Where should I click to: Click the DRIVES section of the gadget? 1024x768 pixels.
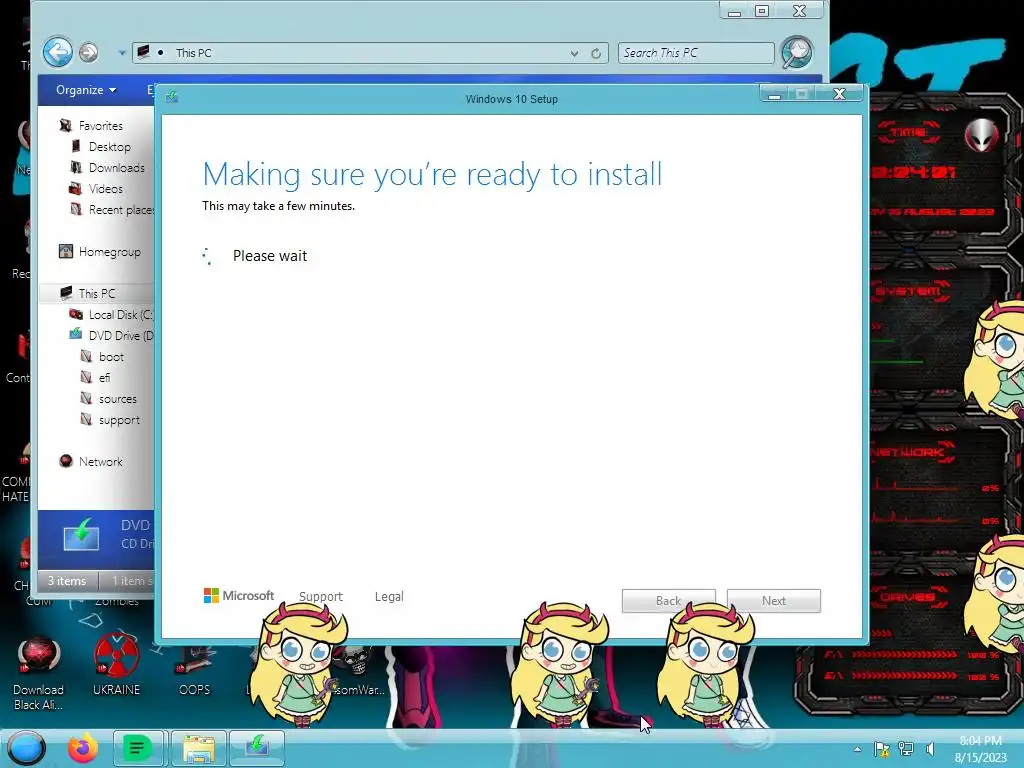pos(908,596)
